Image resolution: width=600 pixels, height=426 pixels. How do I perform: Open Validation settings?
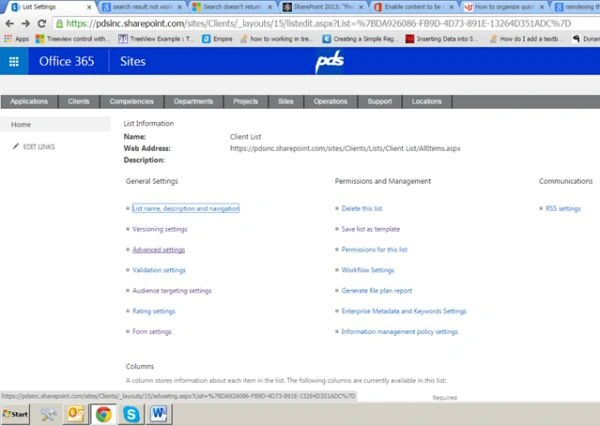tap(159, 270)
